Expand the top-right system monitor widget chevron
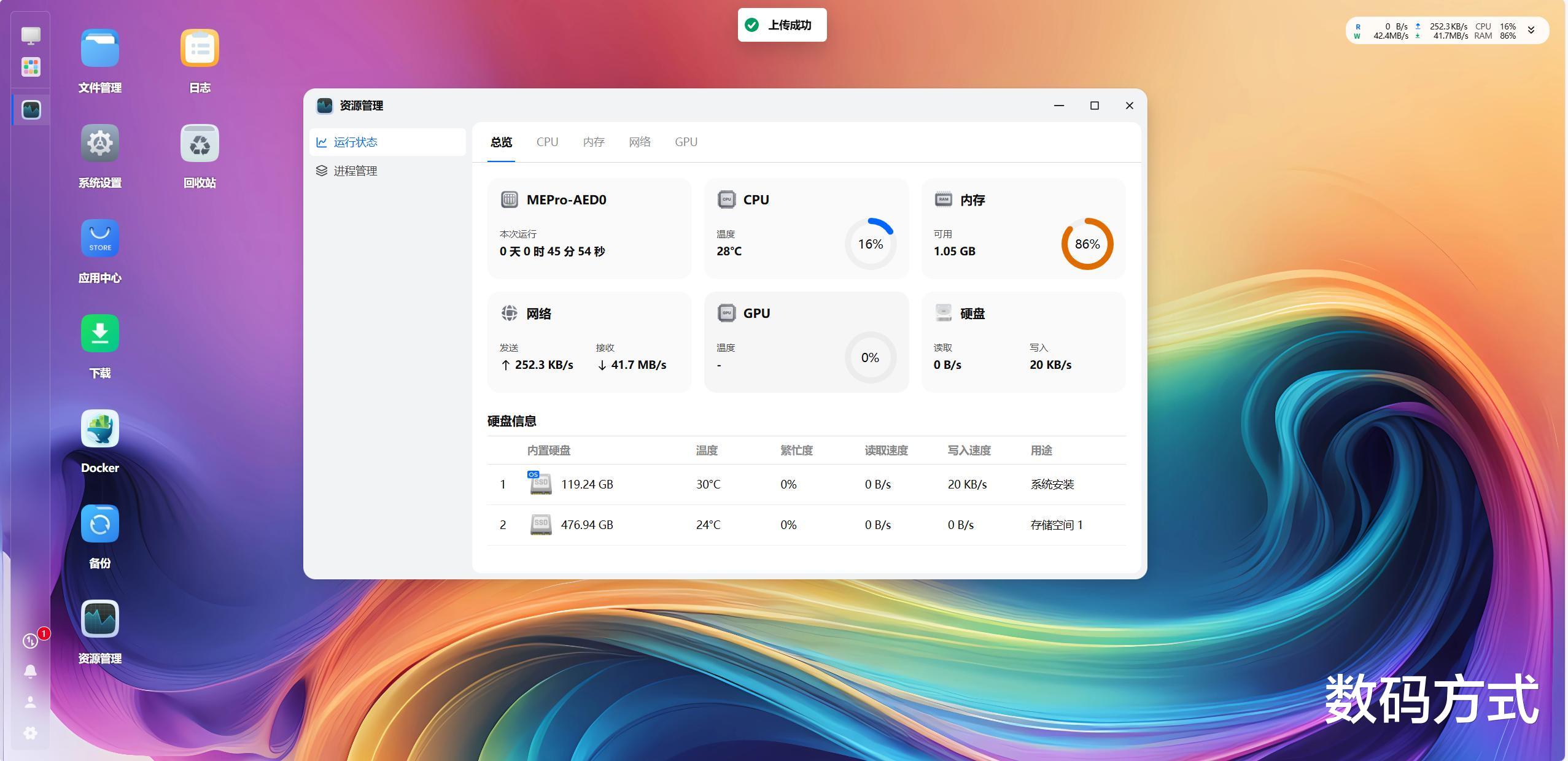 pyautogui.click(x=1531, y=30)
